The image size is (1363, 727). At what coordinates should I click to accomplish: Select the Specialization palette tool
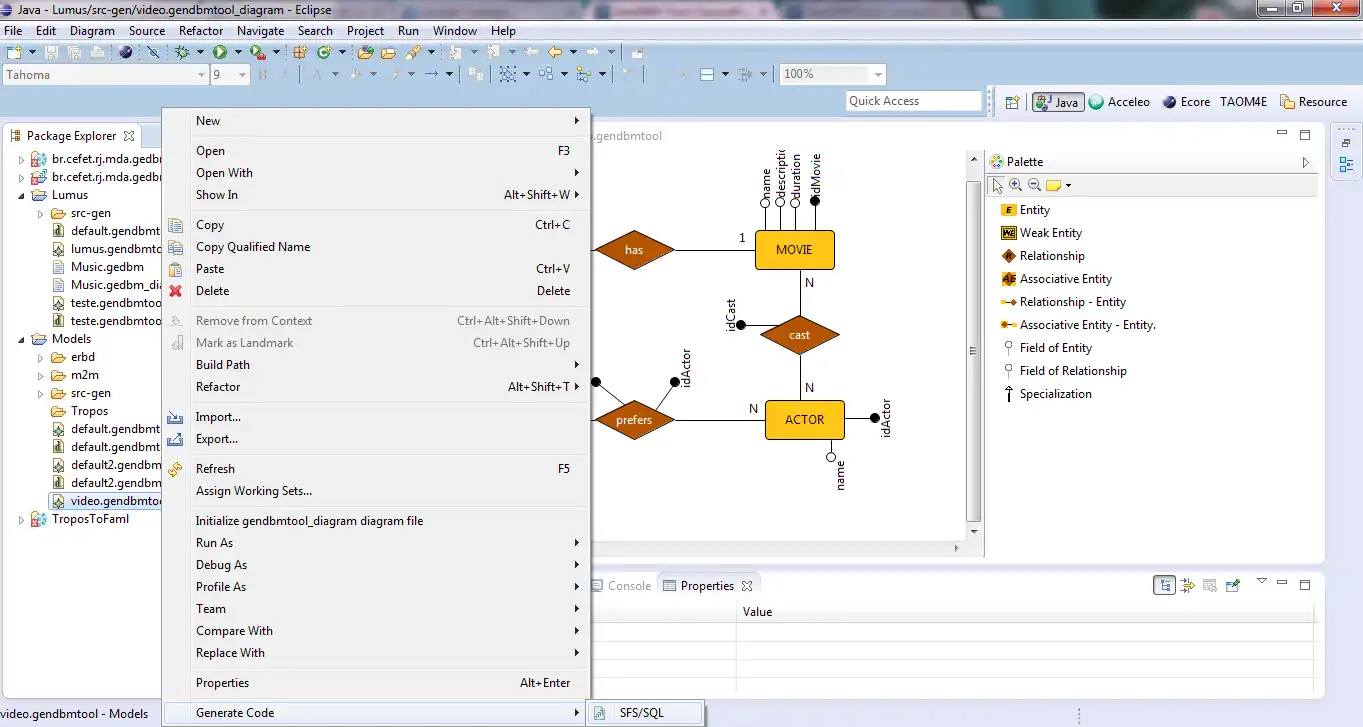pyautogui.click(x=1047, y=394)
